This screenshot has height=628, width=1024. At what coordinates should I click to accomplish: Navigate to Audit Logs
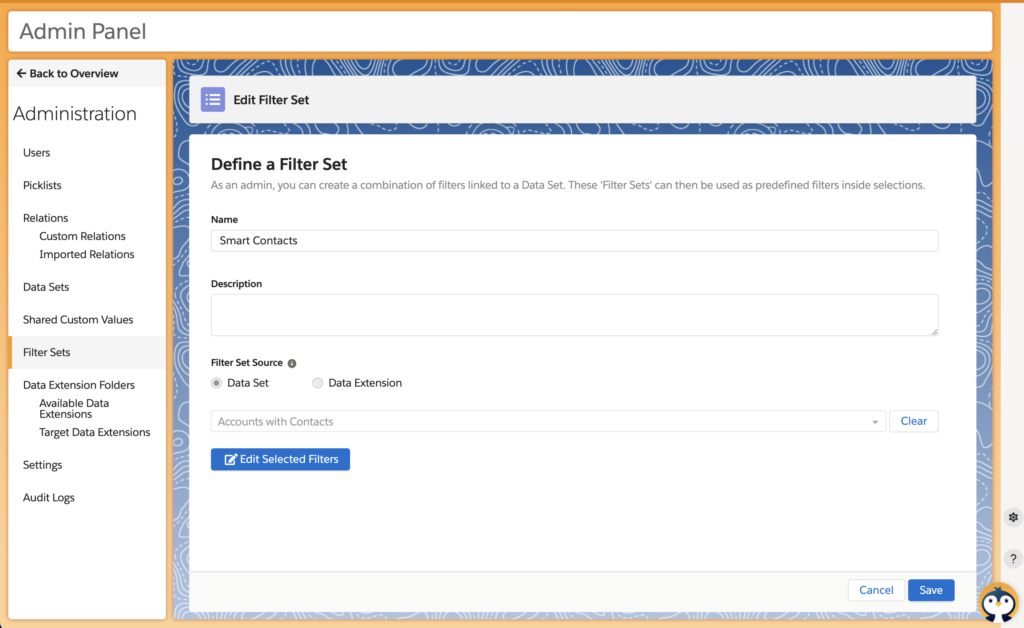(x=49, y=498)
